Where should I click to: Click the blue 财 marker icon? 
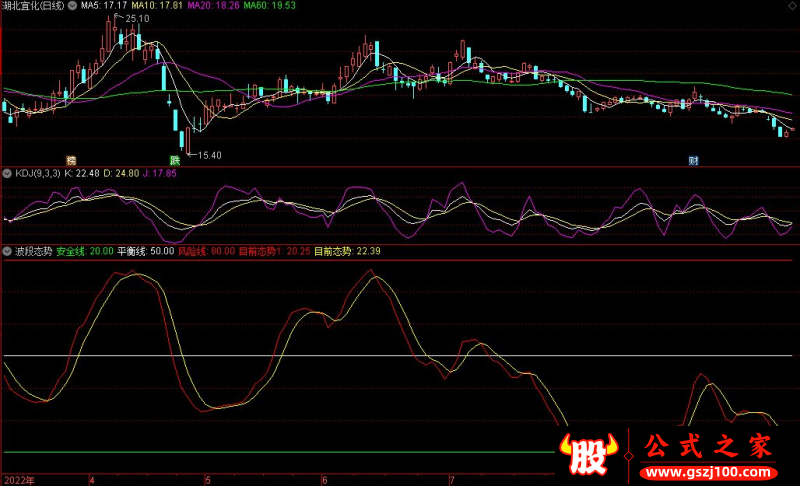click(693, 161)
